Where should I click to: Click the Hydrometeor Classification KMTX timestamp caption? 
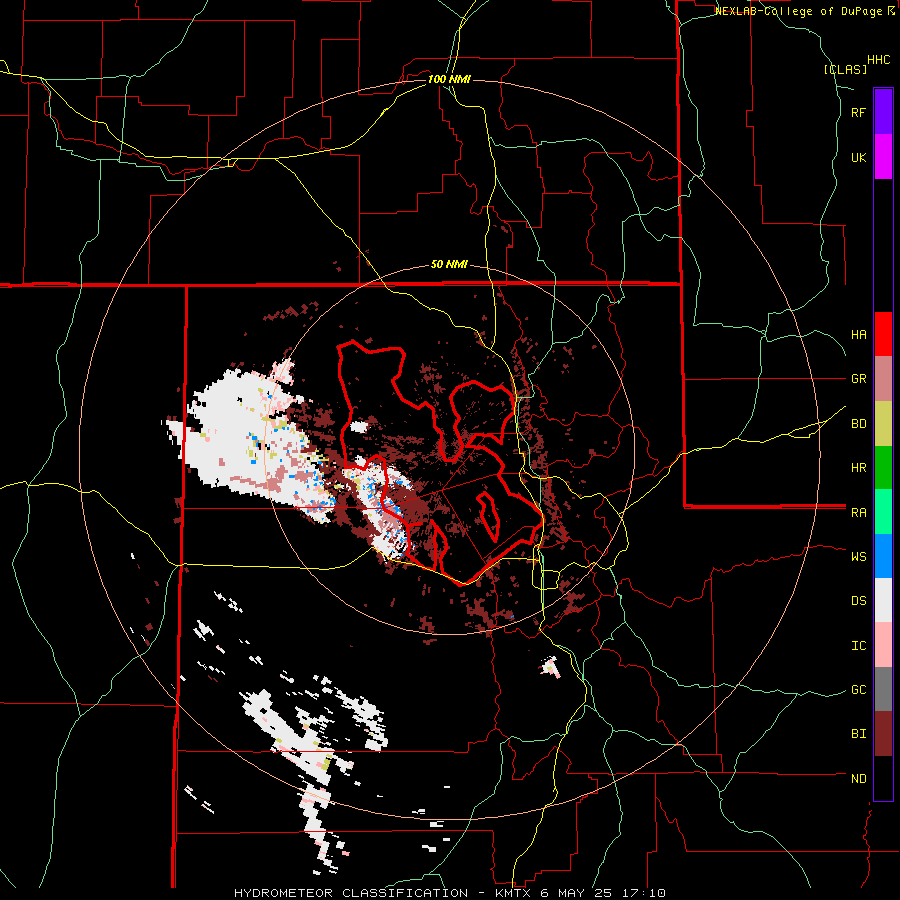click(x=449, y=893)
